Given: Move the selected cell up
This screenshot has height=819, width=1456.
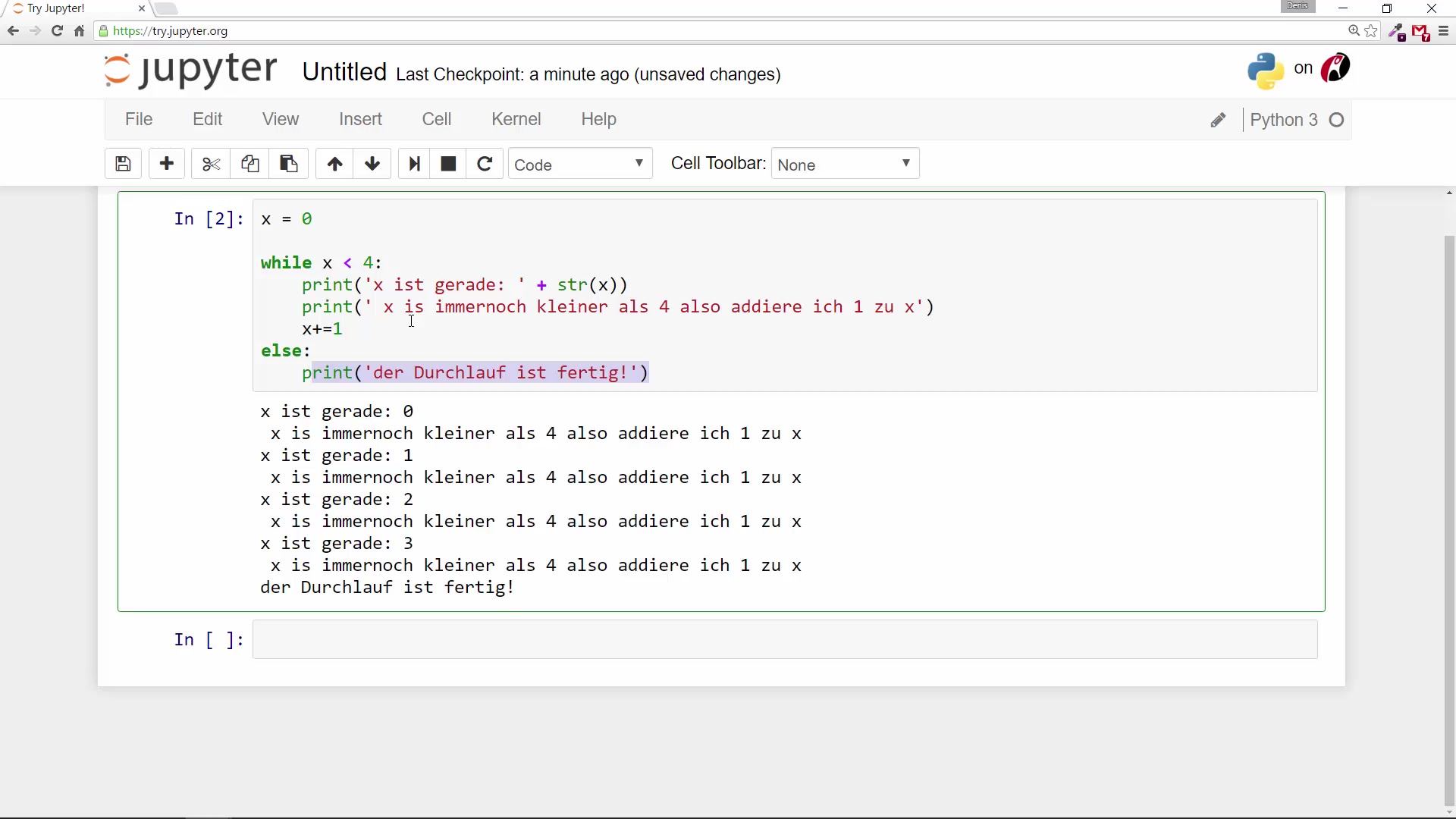Looking at the screenshot, I should 334,164.
